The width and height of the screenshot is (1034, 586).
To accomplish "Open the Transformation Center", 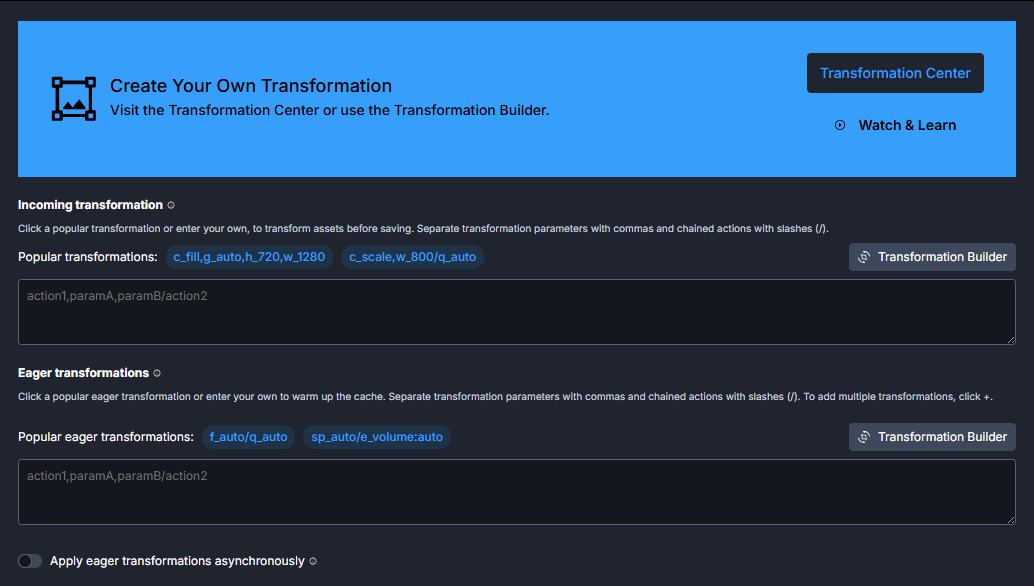I will (x=895, y=73).
